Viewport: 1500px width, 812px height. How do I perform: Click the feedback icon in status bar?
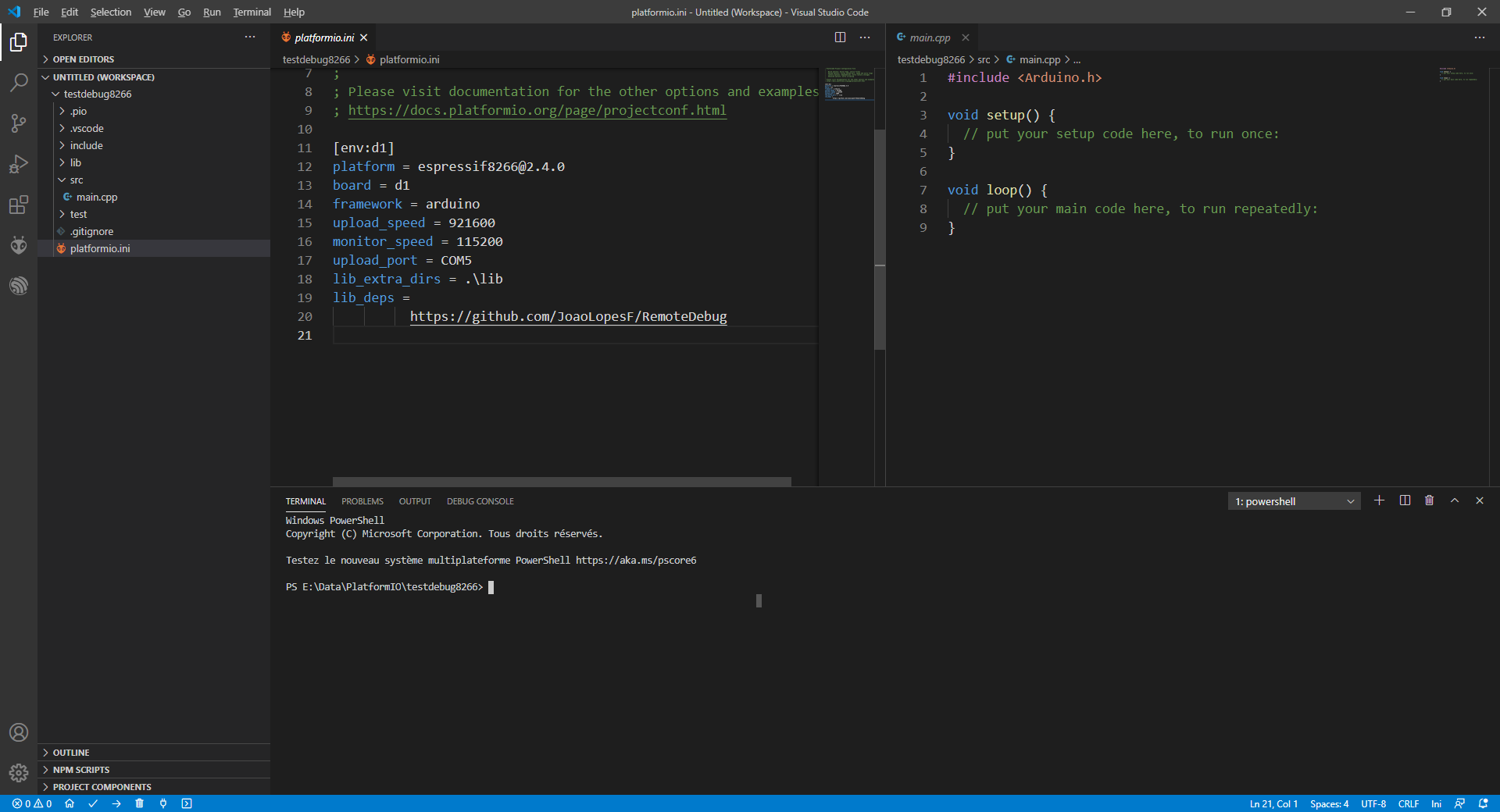pos(1459,803)
